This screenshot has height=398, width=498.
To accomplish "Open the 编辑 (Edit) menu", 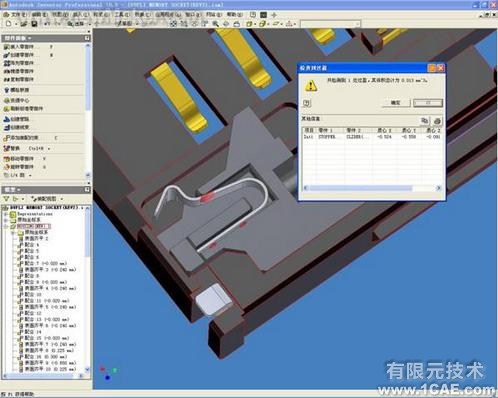I will point(39,15).
